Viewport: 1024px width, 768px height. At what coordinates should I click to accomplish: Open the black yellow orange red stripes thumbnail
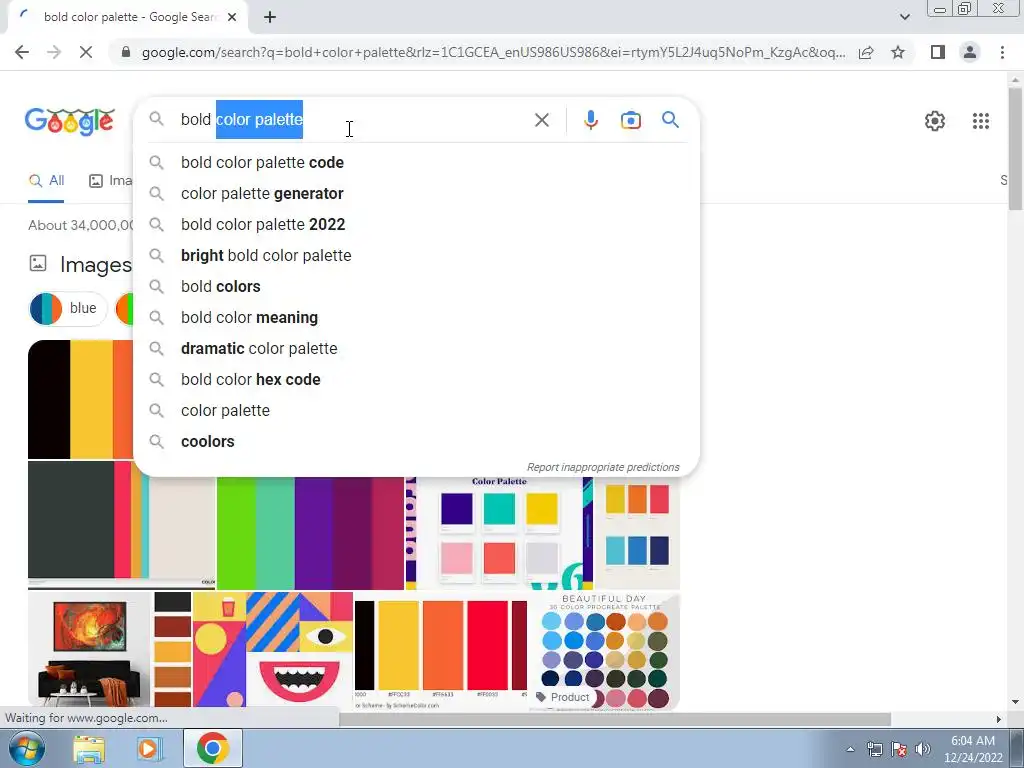[441, 650]
